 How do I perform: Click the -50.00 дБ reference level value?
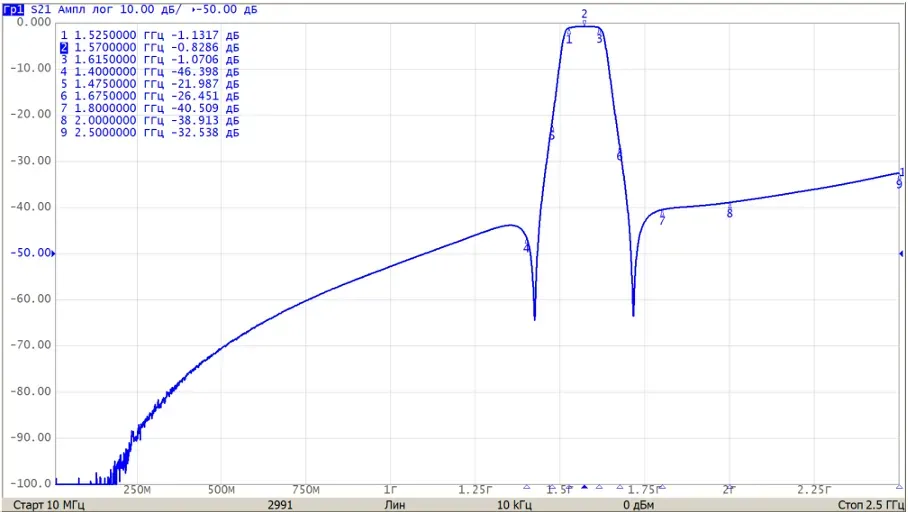point(227,9)
